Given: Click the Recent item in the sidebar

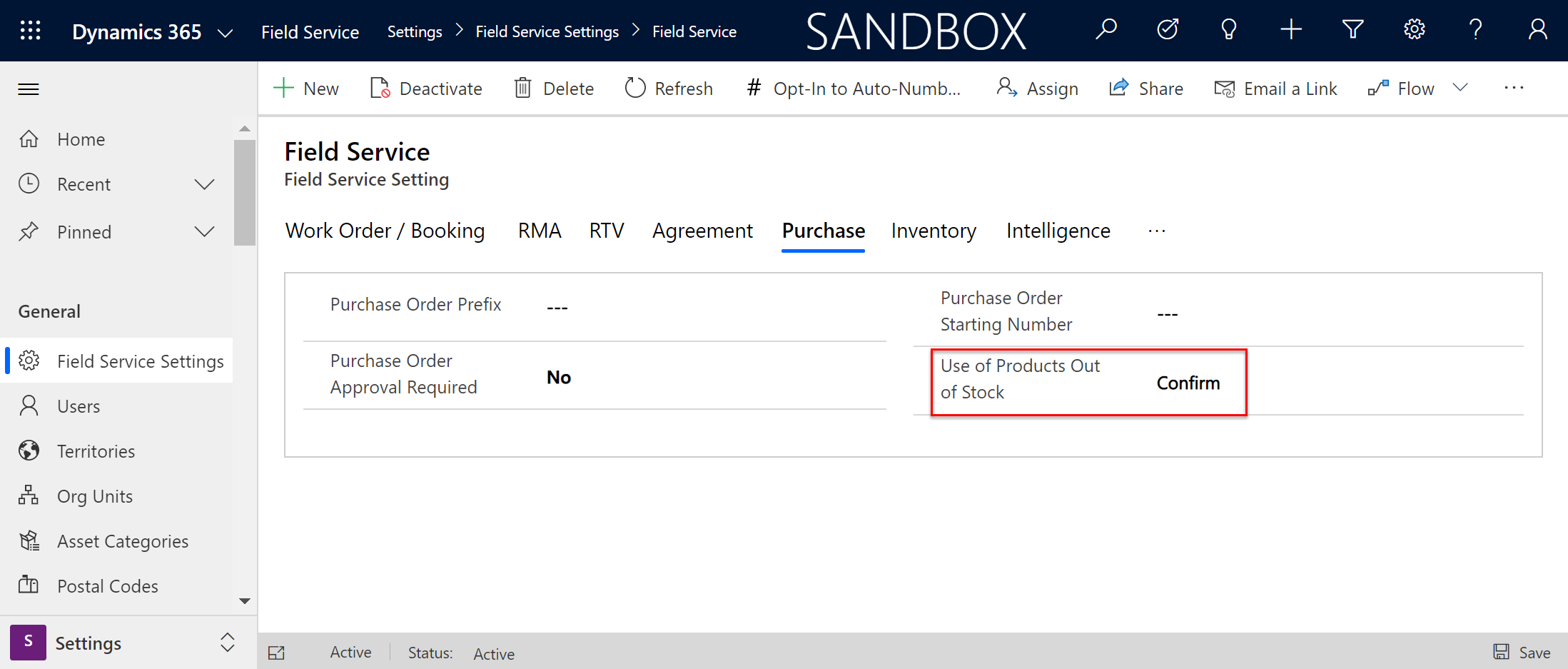Looking at the screenshot, I should [x=84, y=184].
